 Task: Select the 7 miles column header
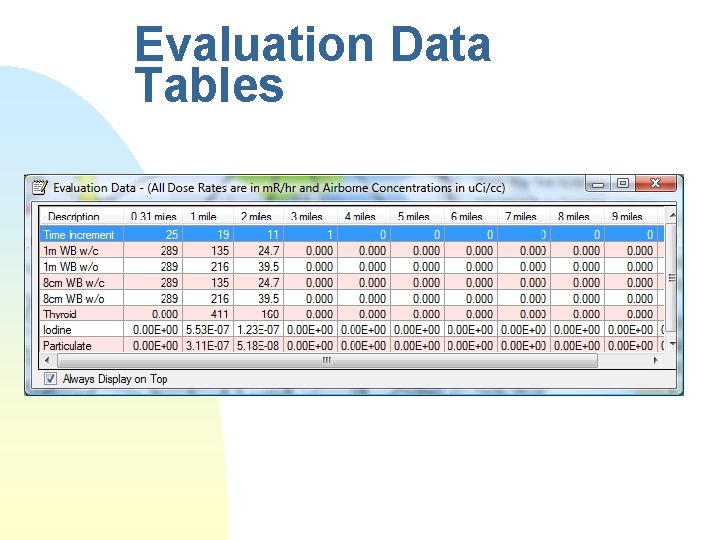[x=524, y=216]
